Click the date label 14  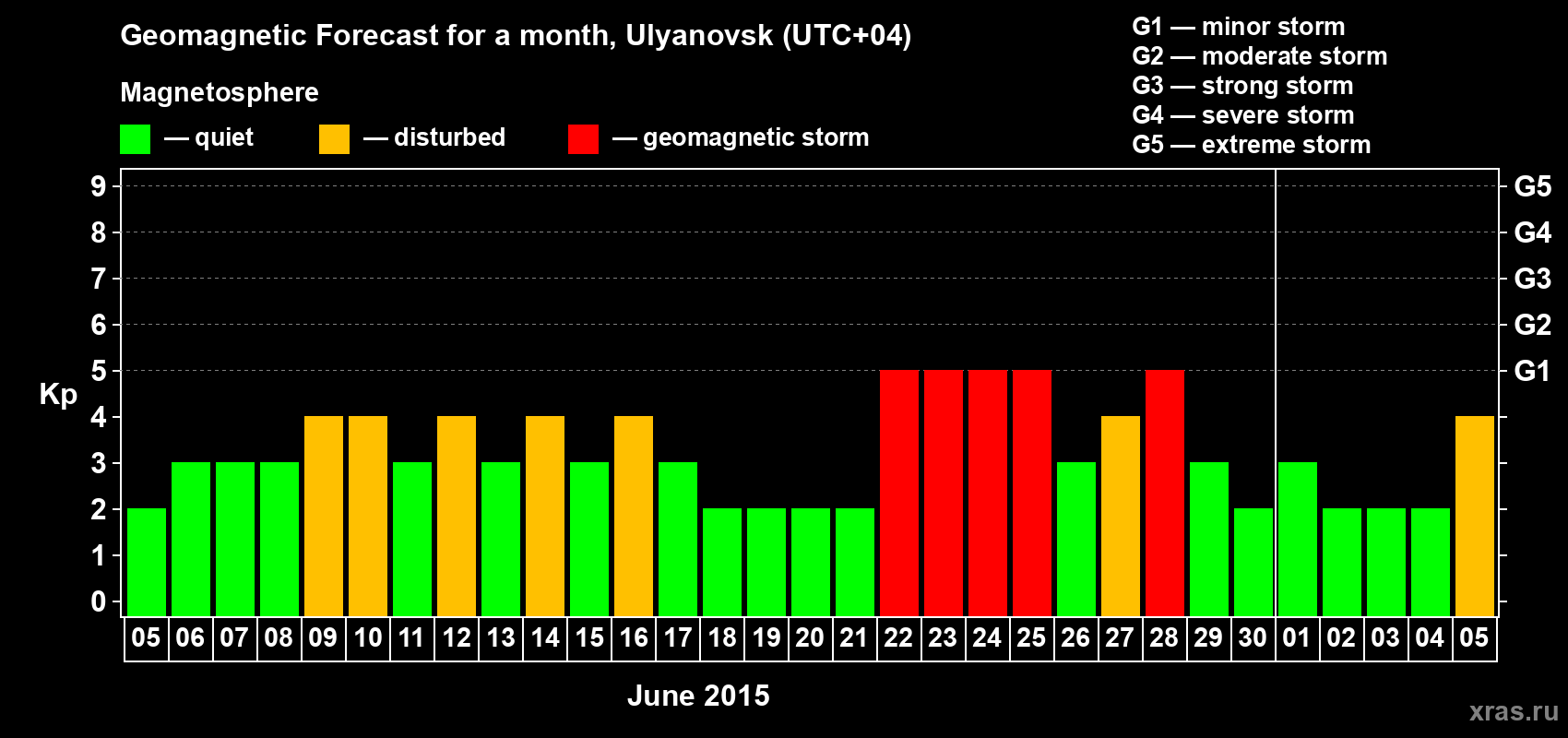(545, 638)
